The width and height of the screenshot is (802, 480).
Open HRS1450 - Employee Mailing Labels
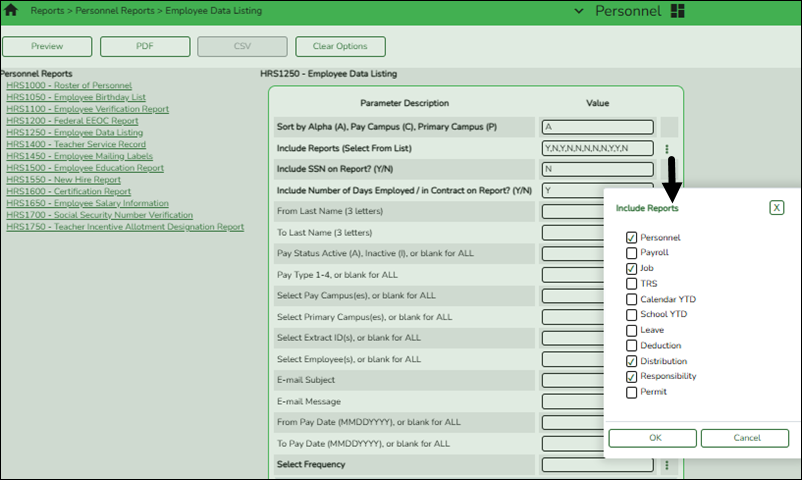79,156
